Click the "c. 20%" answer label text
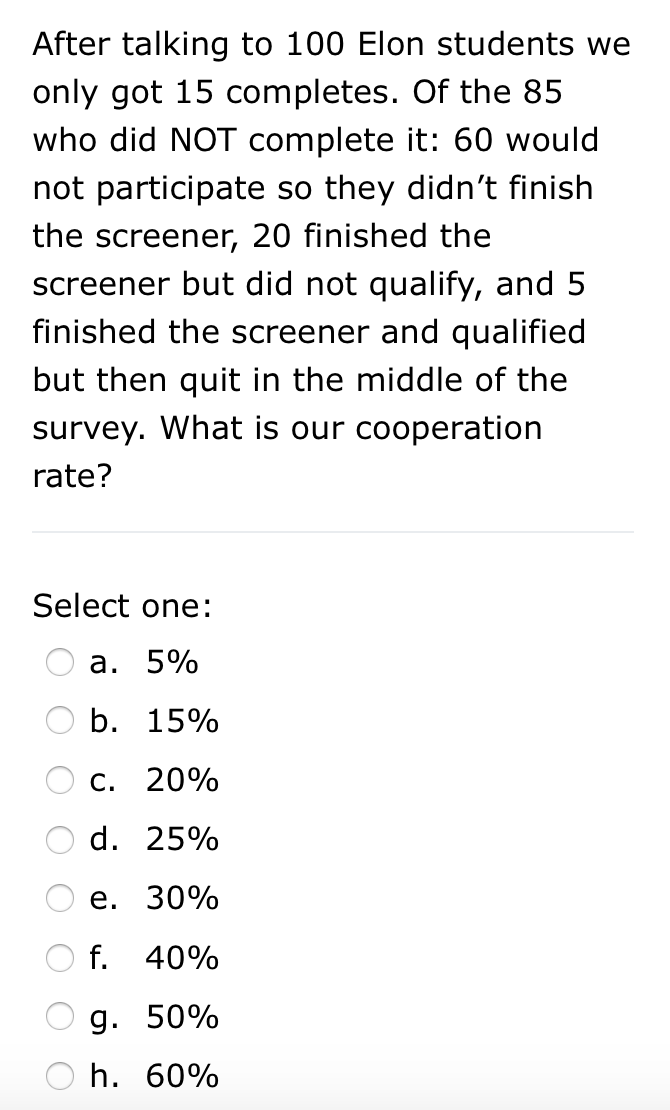 point(154,780)
